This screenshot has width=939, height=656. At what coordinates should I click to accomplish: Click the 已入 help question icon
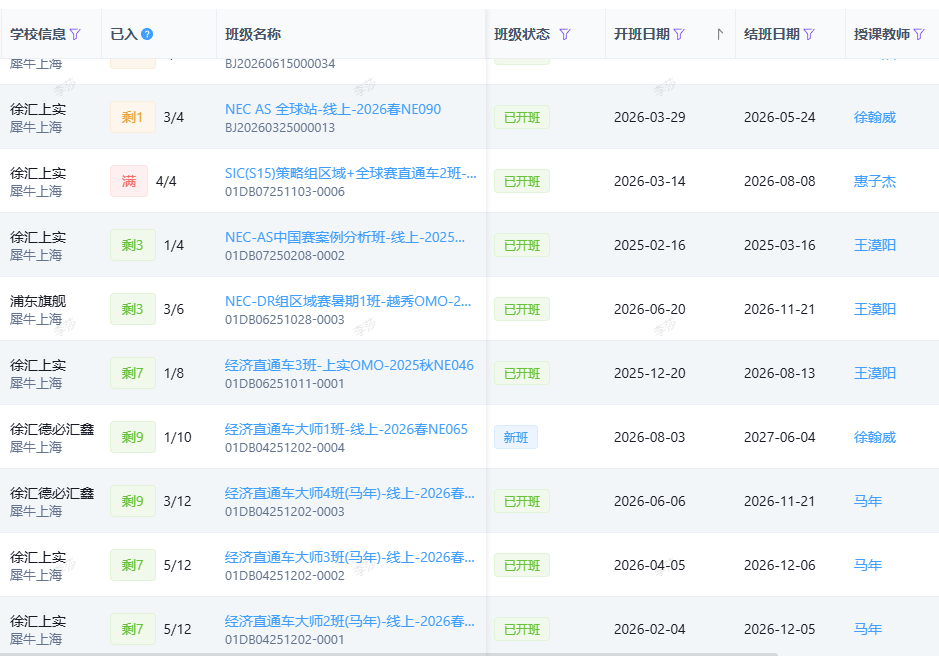click(147, 34)
